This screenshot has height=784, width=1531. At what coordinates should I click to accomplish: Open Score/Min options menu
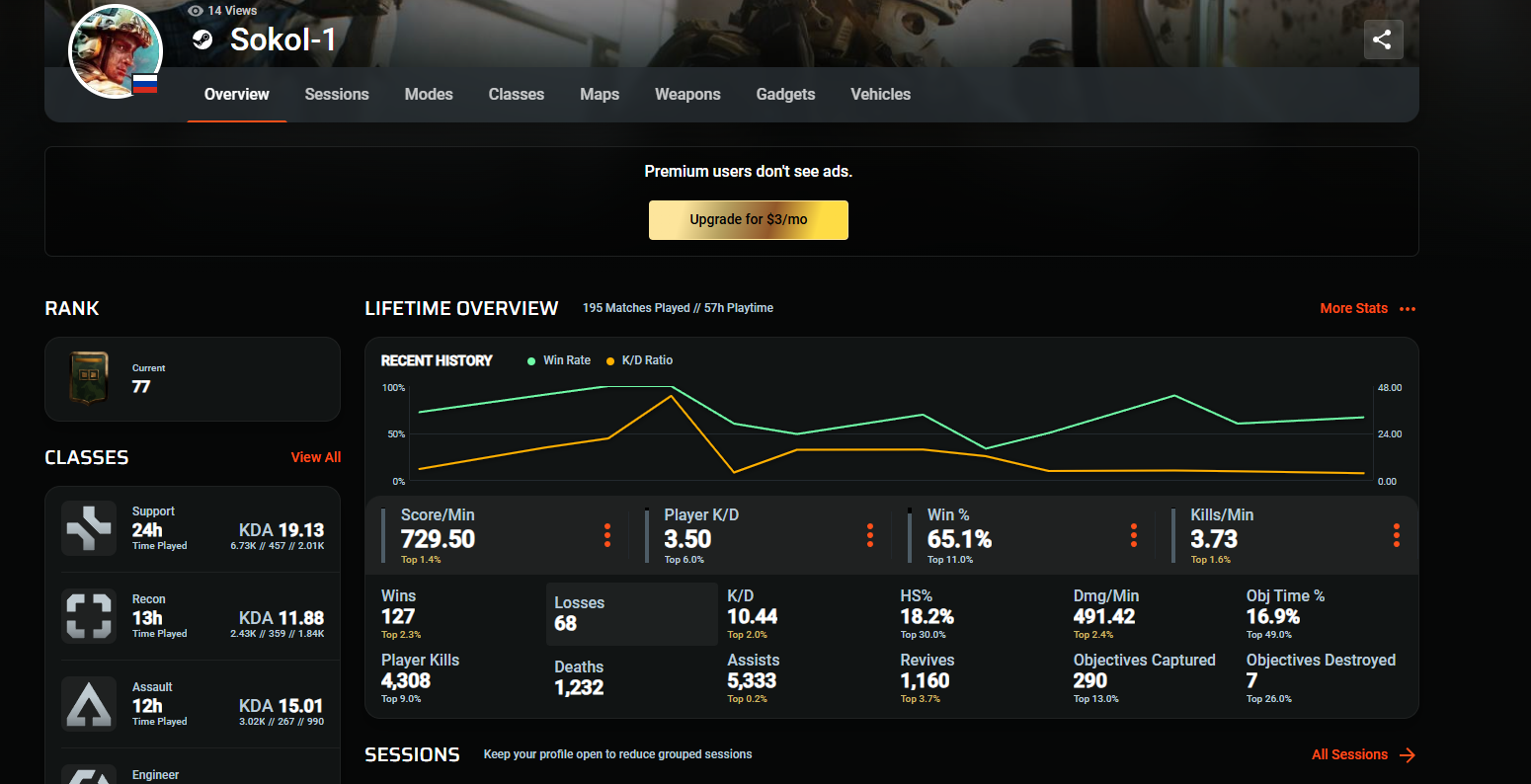pyautogui.click(x=607, y=535)
